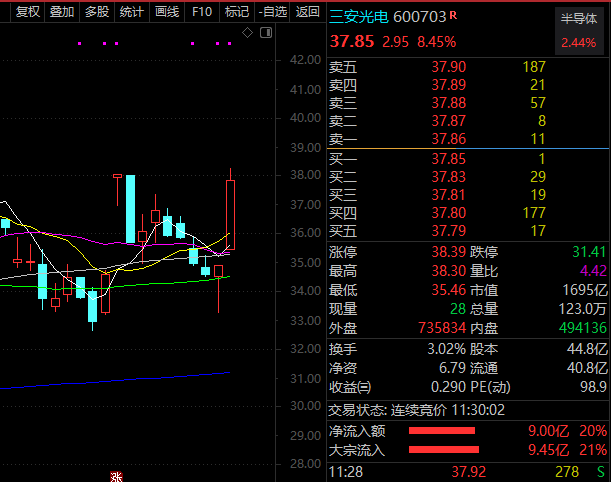
Task: Select 卖五 price 37.90
Action: [x=449, y=67]
